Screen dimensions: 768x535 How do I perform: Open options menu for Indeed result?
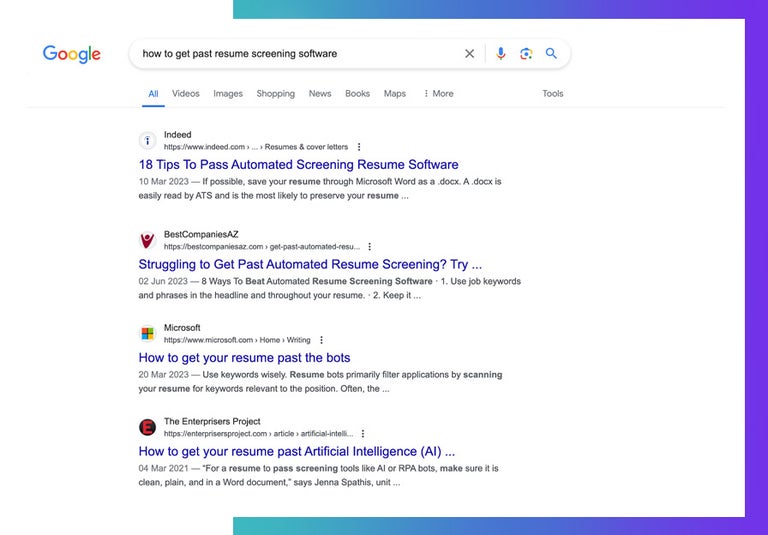pyautogui.click(x=359, y=147)
